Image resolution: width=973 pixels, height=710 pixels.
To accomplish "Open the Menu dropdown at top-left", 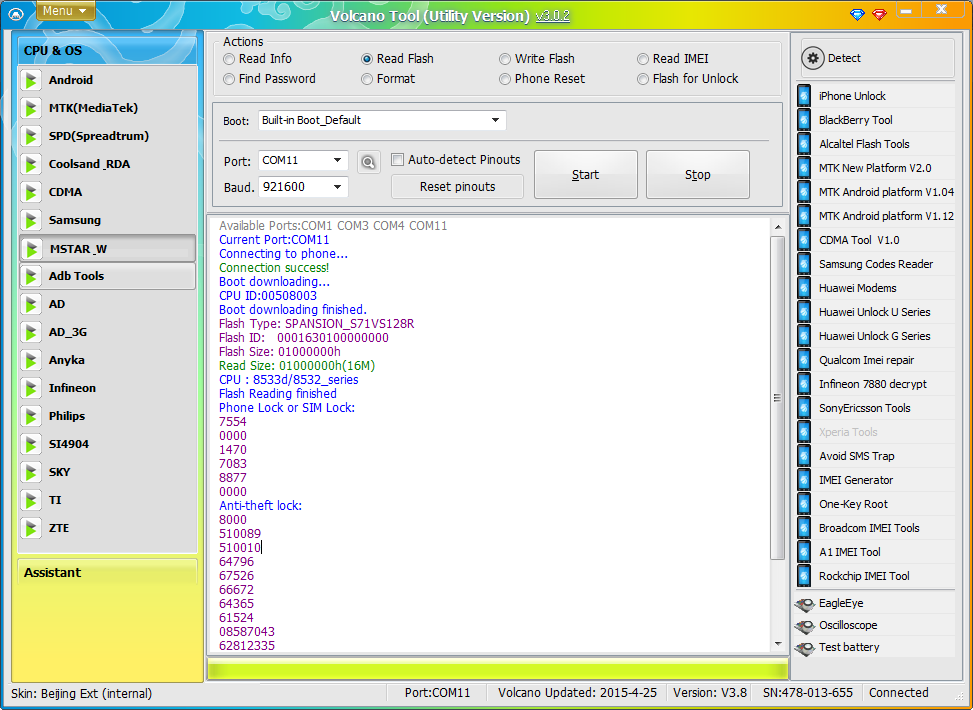I will click(66, 11).
